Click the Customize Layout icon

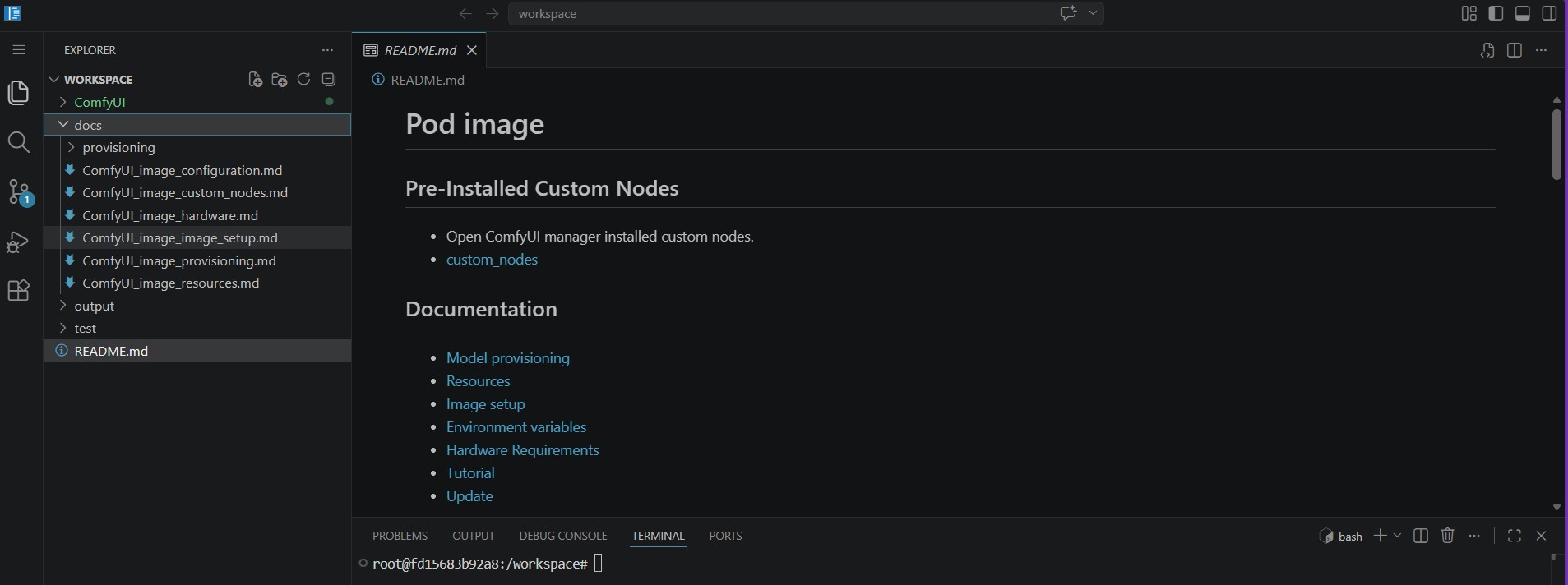[1469, 13]
